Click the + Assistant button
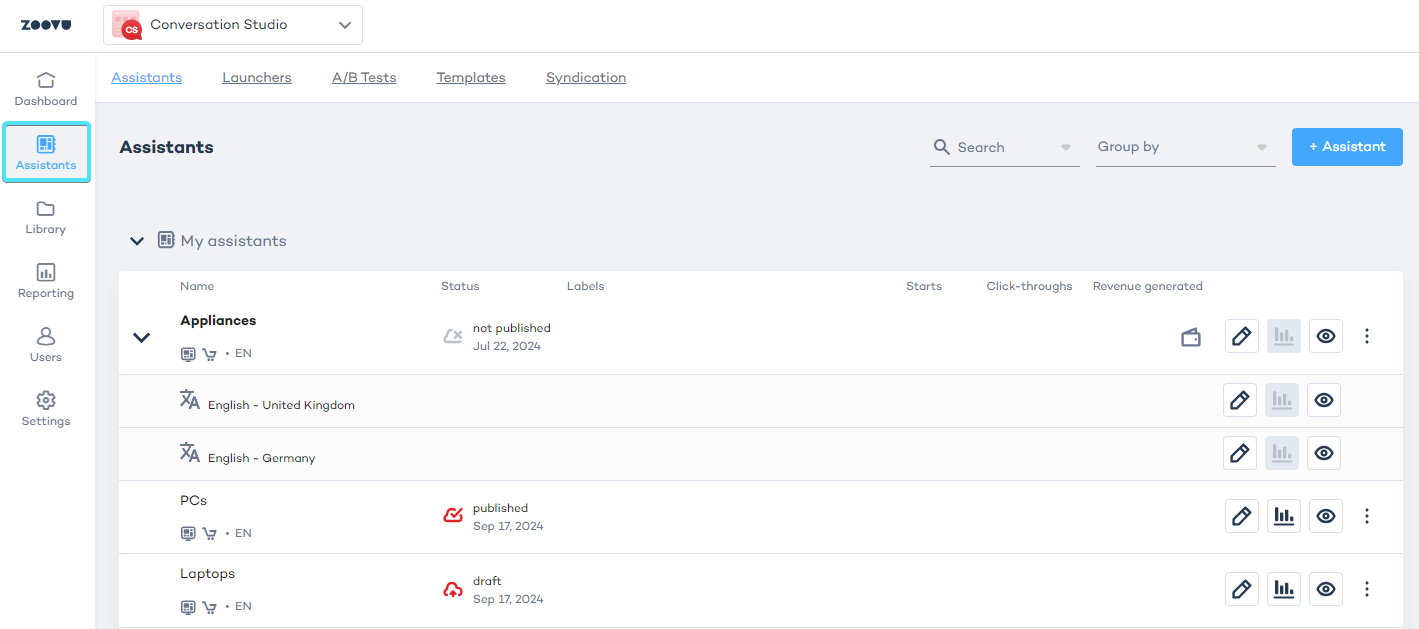The width and height of the screenshot is (1419, 629). [x=1347, y=146]
